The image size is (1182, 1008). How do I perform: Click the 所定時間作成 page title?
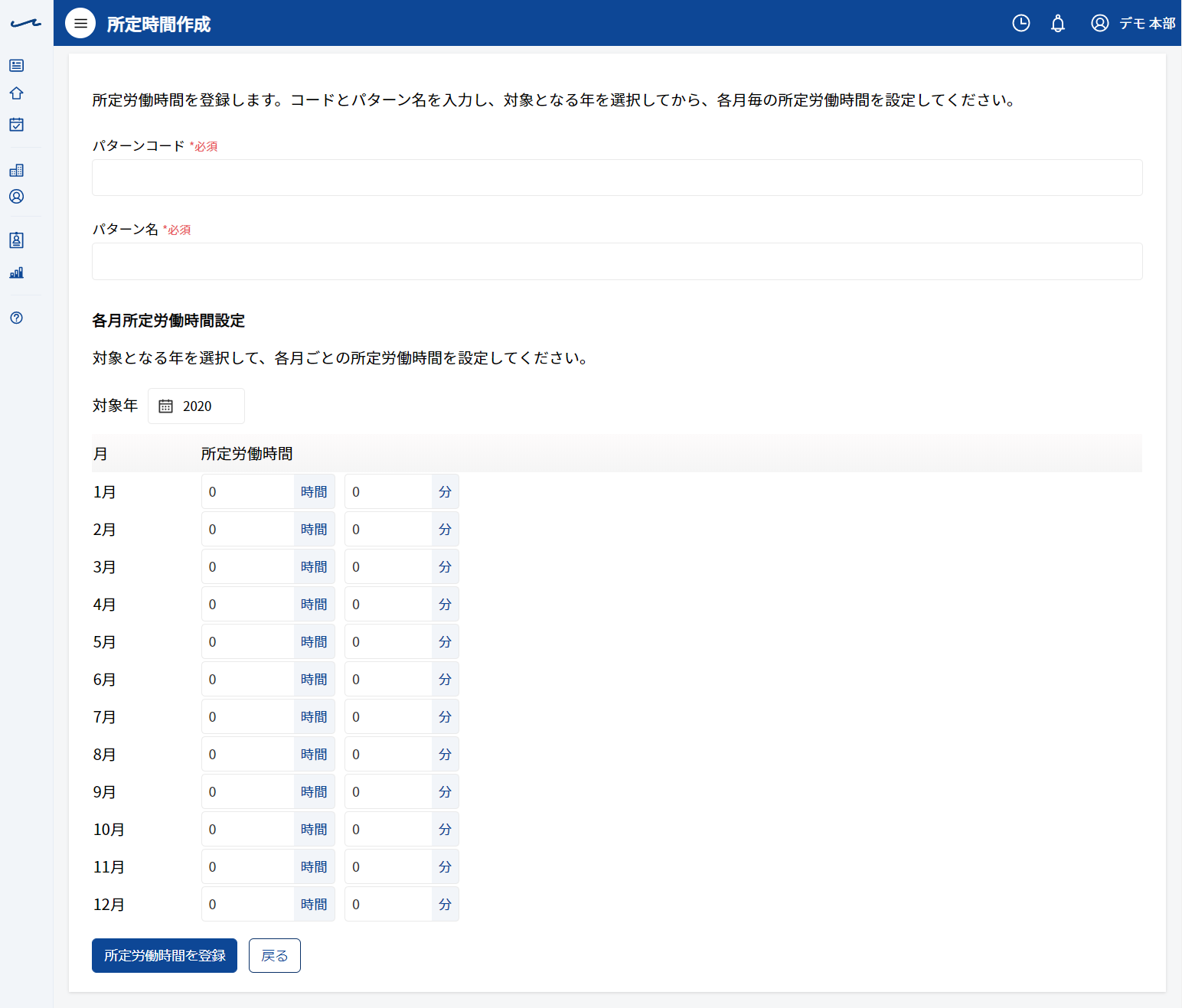click(158, 24)
